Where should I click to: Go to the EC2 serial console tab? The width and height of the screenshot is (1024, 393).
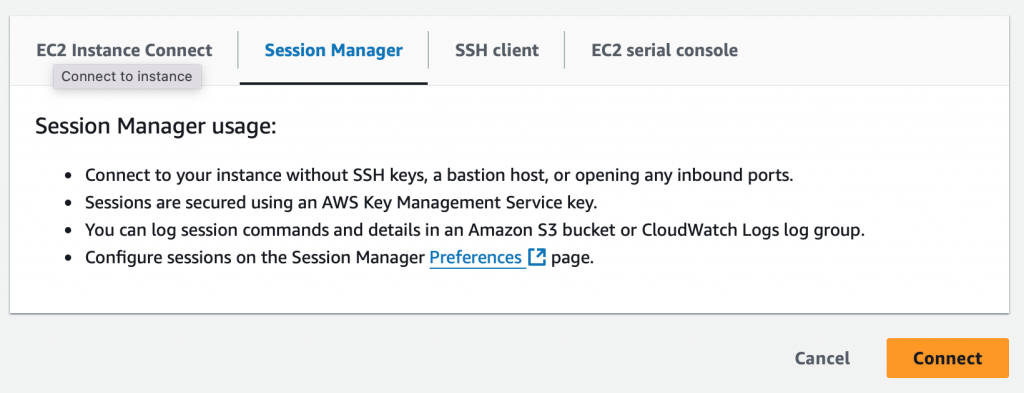click(664, 50)
